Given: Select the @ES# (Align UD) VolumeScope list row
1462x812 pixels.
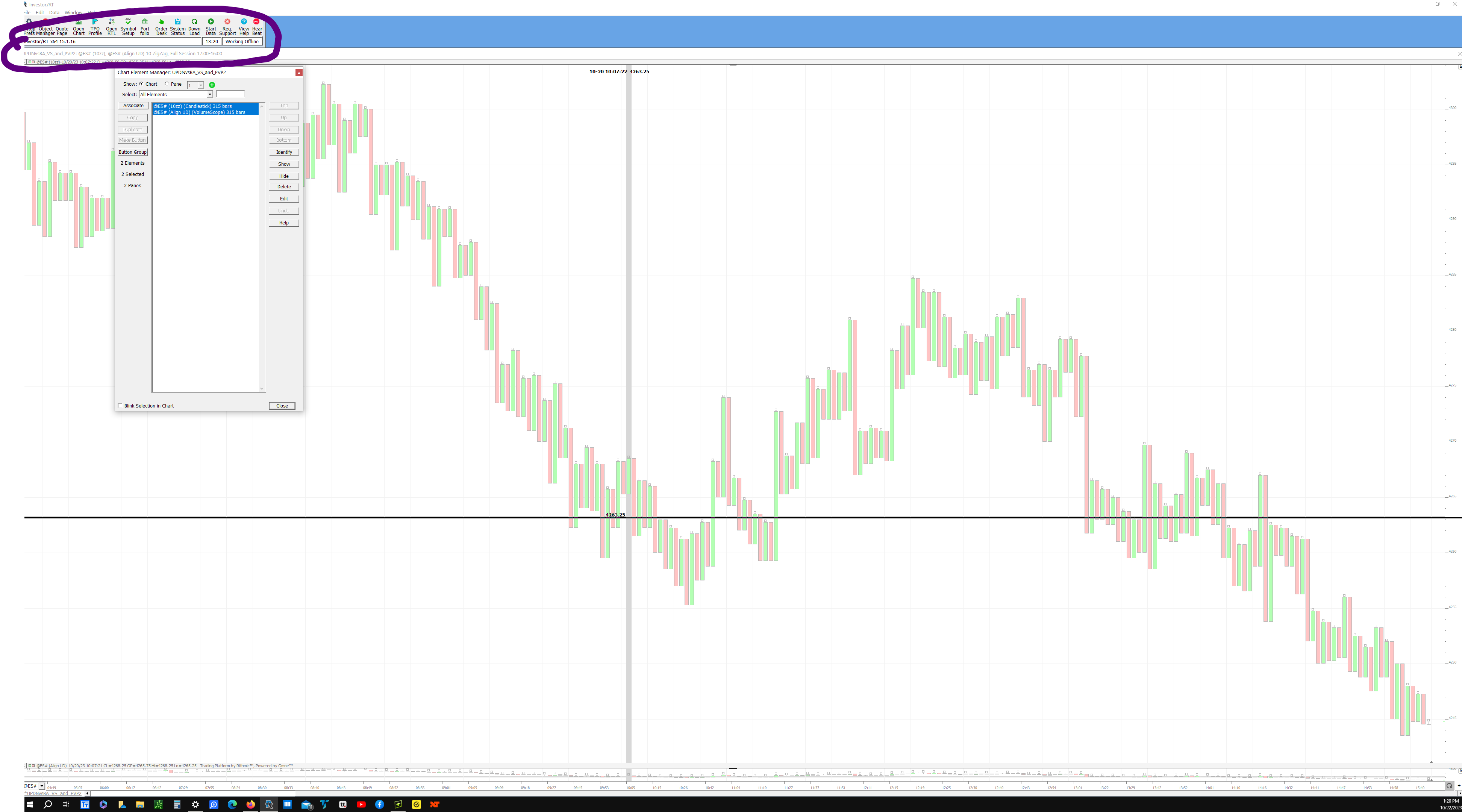Looking at the screenshot, I should pyautogui.click(x=206, y=112).
